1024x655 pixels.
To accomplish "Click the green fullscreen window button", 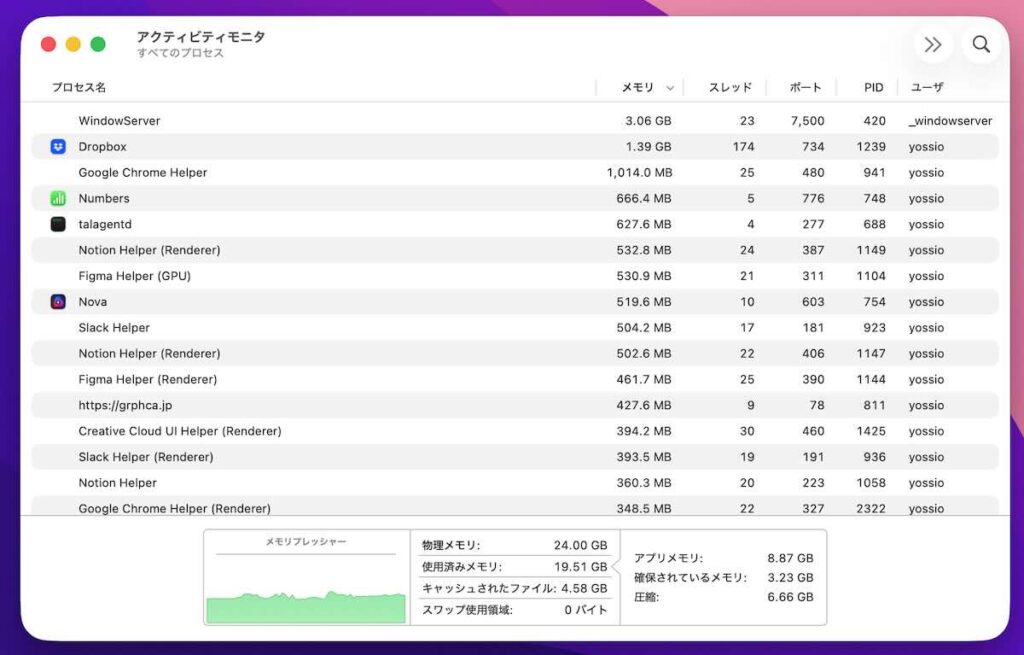I will (x=98, y=44).
